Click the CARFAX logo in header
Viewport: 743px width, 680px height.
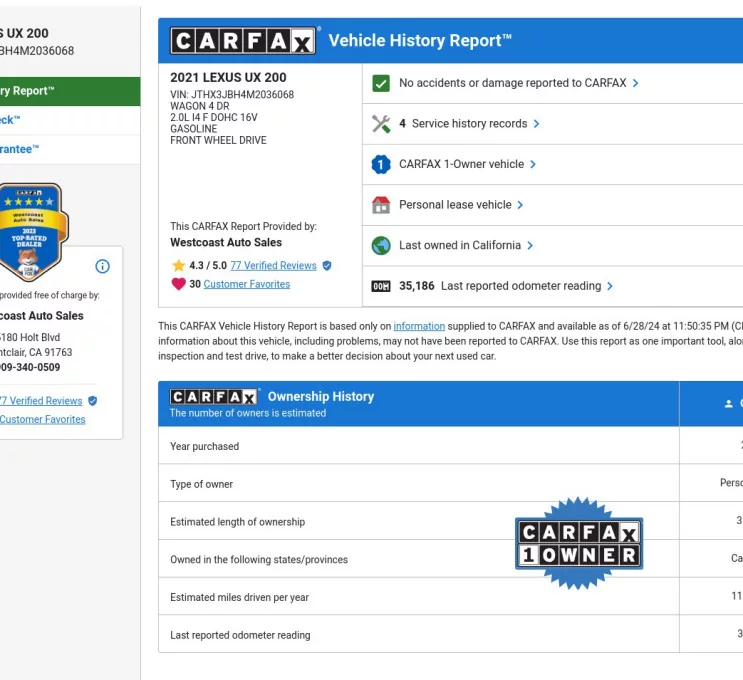[x=243, y=41]
